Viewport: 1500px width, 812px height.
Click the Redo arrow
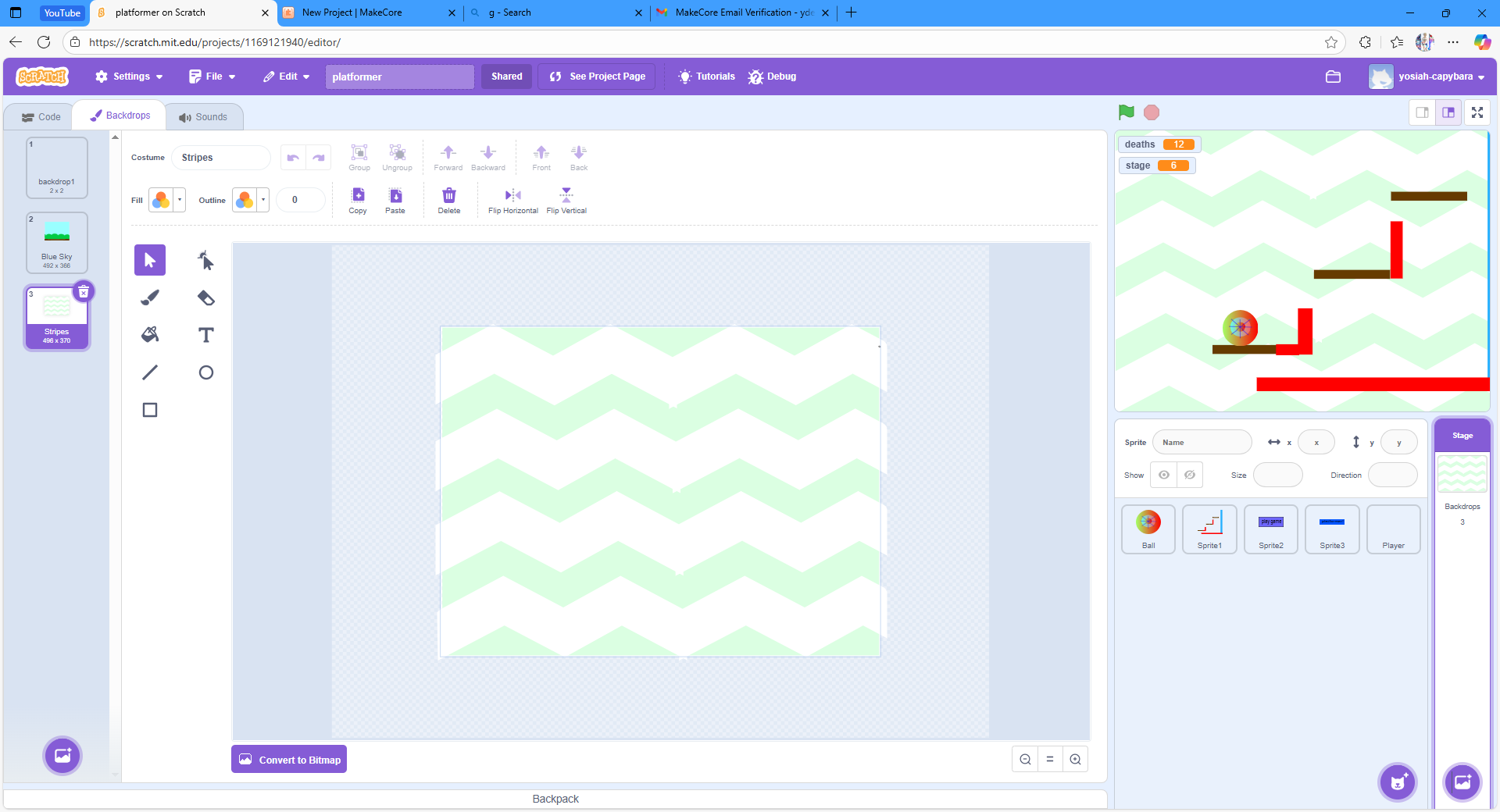click(x=319, y=158)
